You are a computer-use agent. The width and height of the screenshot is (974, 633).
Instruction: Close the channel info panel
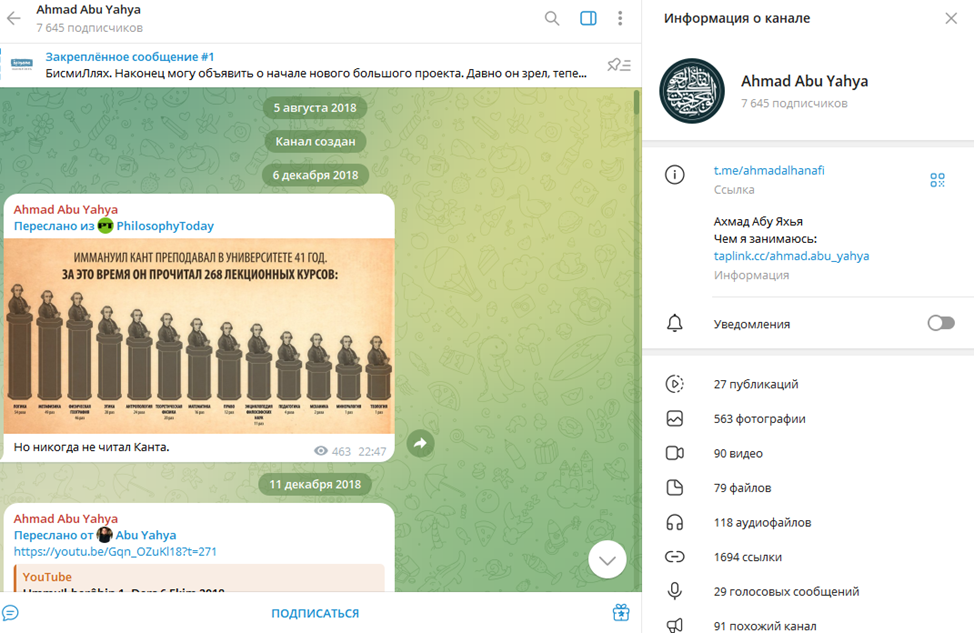[x=950, y=19]
